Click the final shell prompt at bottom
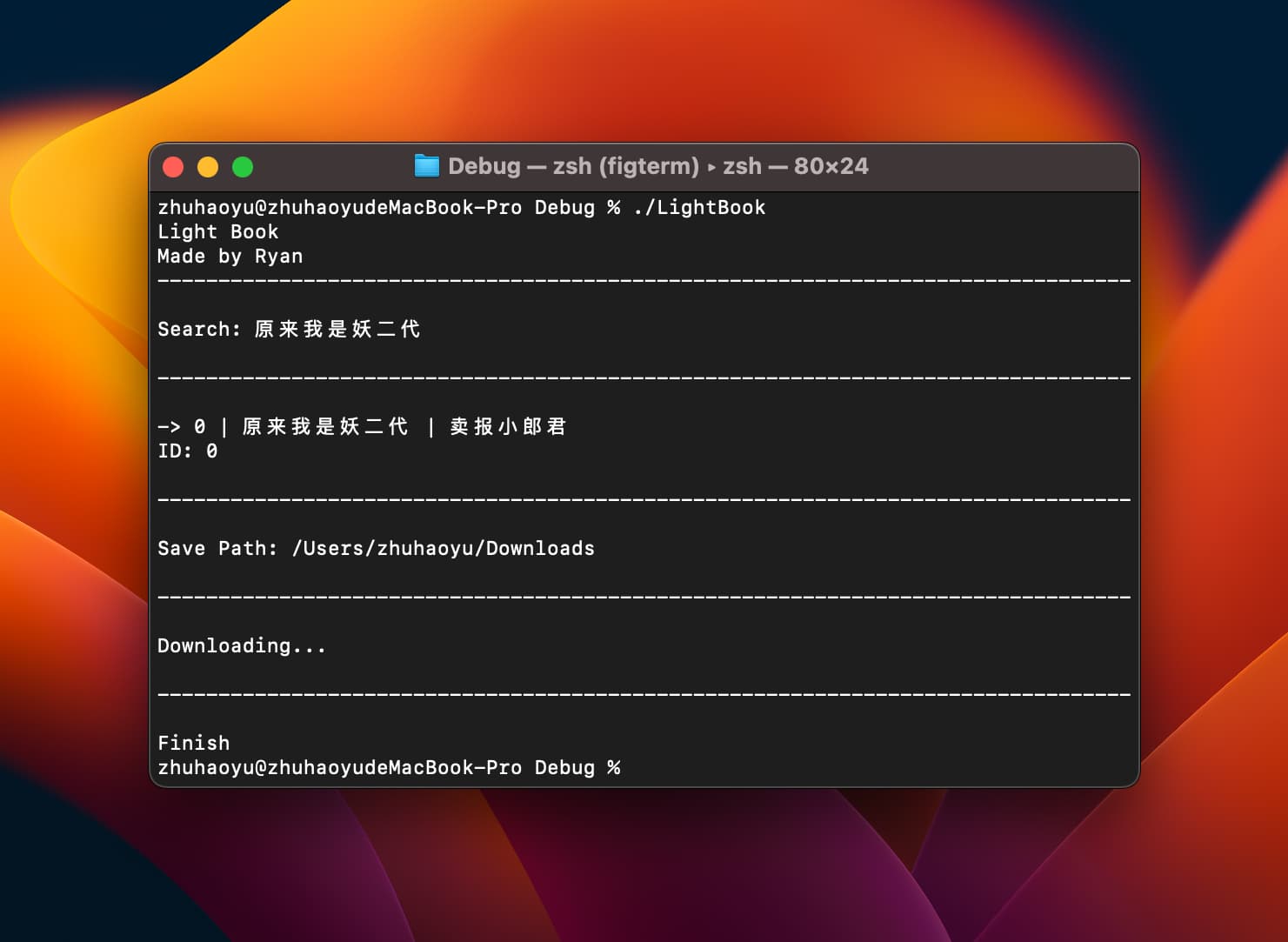The height and width of the screenshot is (942, 1288). point(388,768)
